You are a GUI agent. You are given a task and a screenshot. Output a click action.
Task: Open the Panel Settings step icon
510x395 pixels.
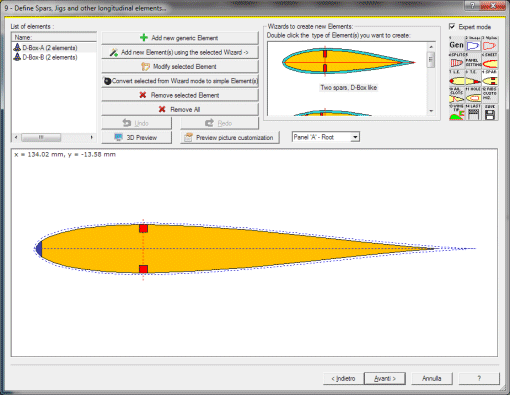click(x=473, y=61)
